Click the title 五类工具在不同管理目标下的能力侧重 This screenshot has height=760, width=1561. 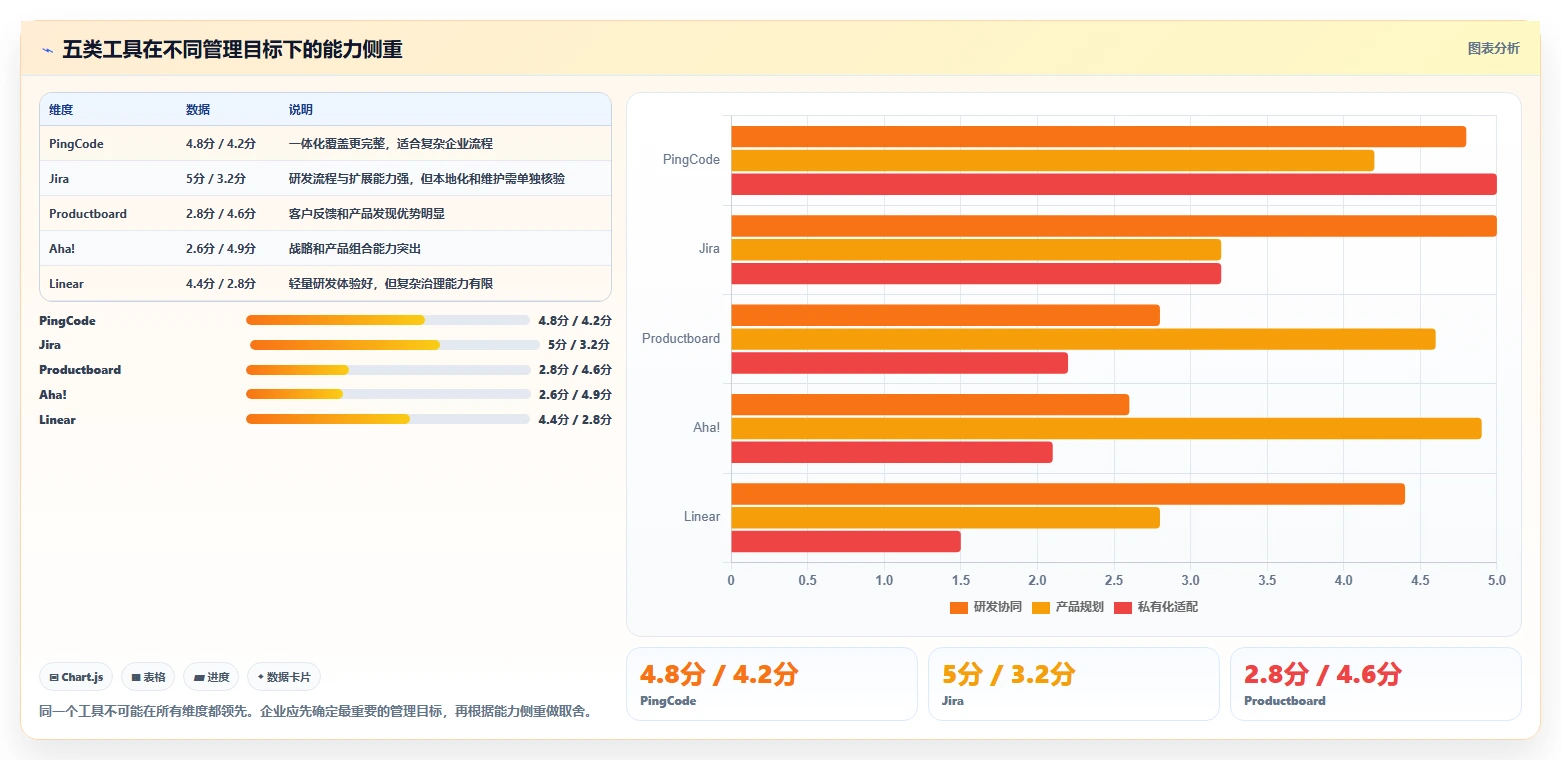click(x=232, y=50)
